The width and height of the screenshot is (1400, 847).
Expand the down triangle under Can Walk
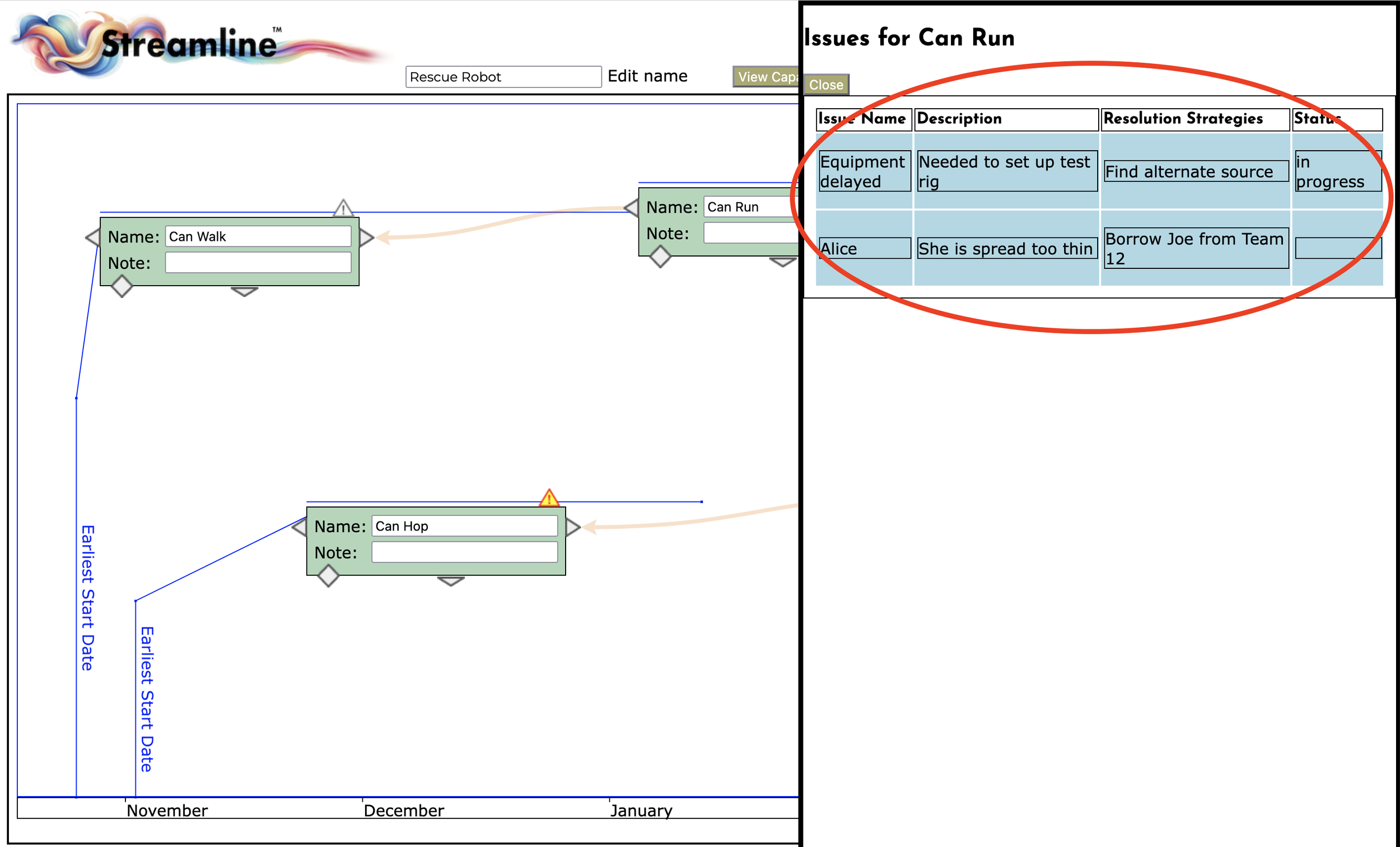point(244,292)
